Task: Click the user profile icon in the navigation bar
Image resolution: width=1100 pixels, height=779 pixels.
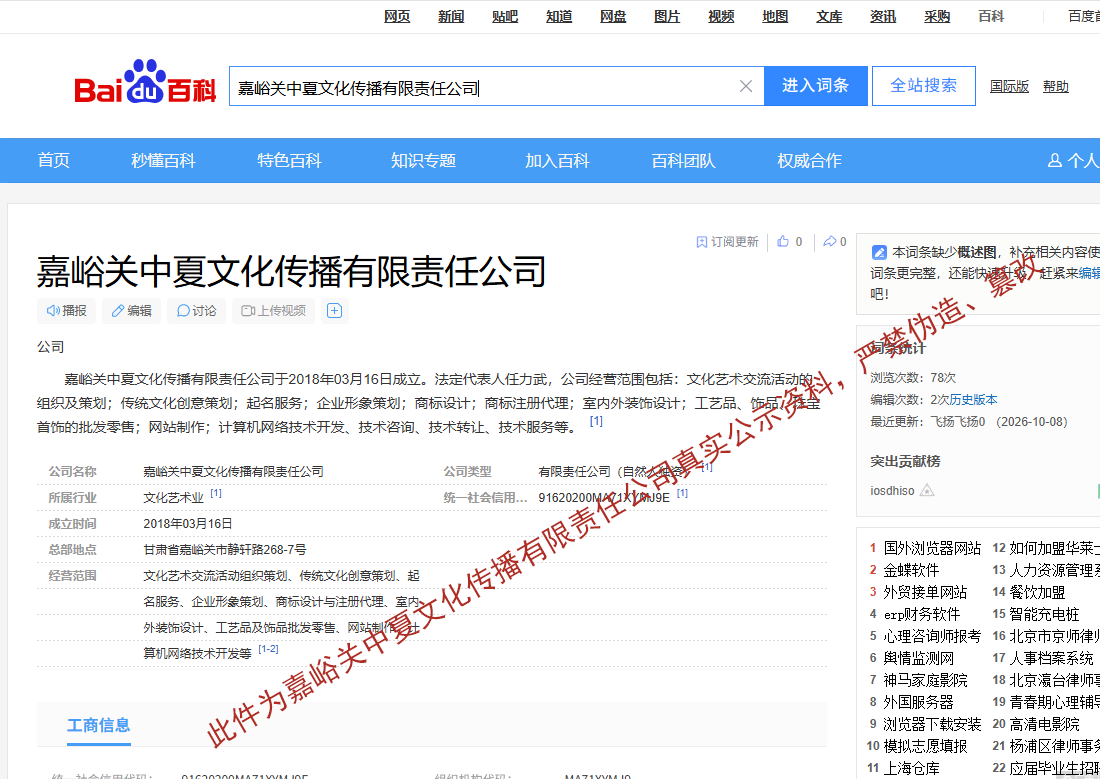Action: pos(1054,161)
